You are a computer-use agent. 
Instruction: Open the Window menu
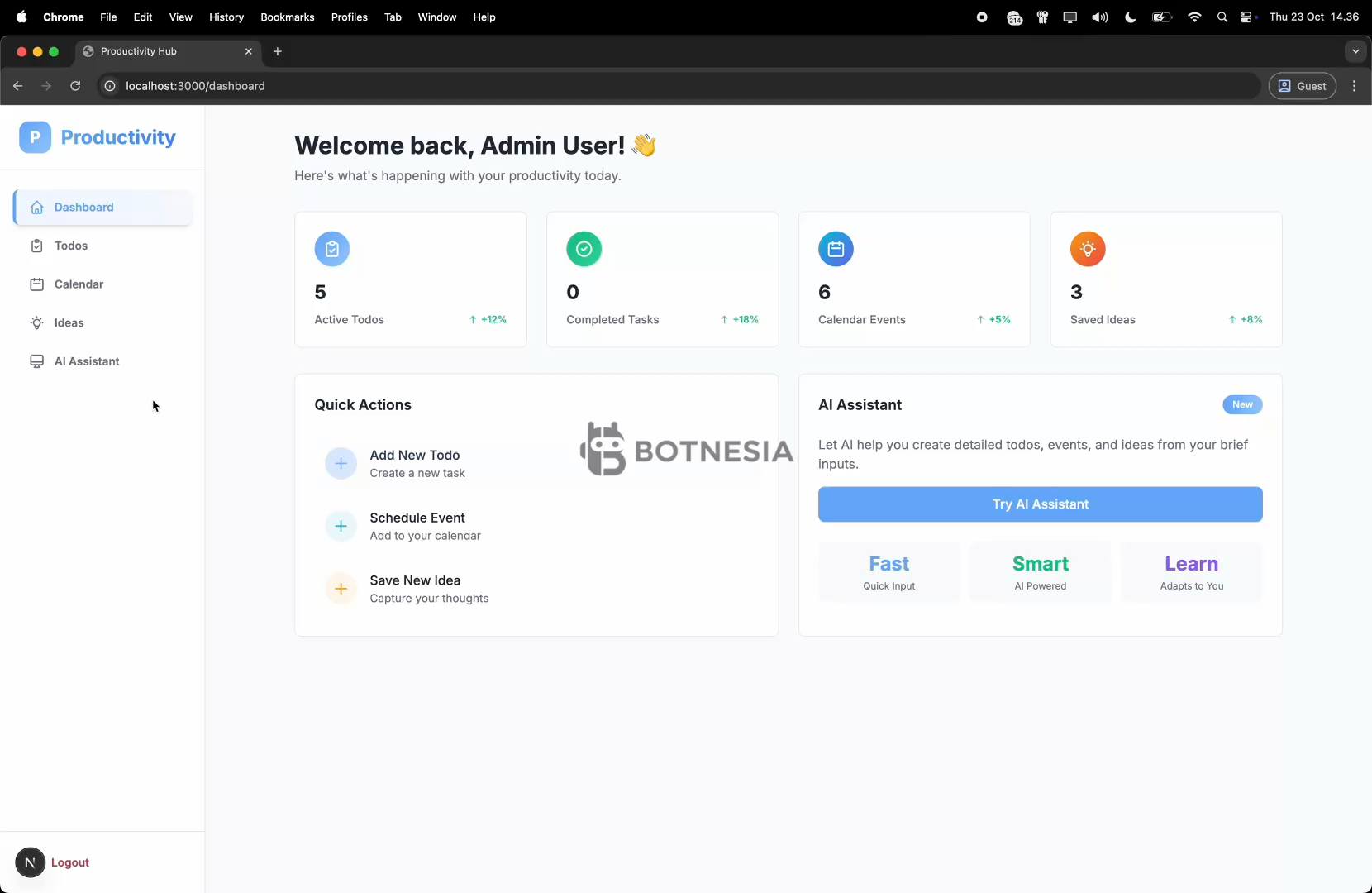[x=437, y=17]
